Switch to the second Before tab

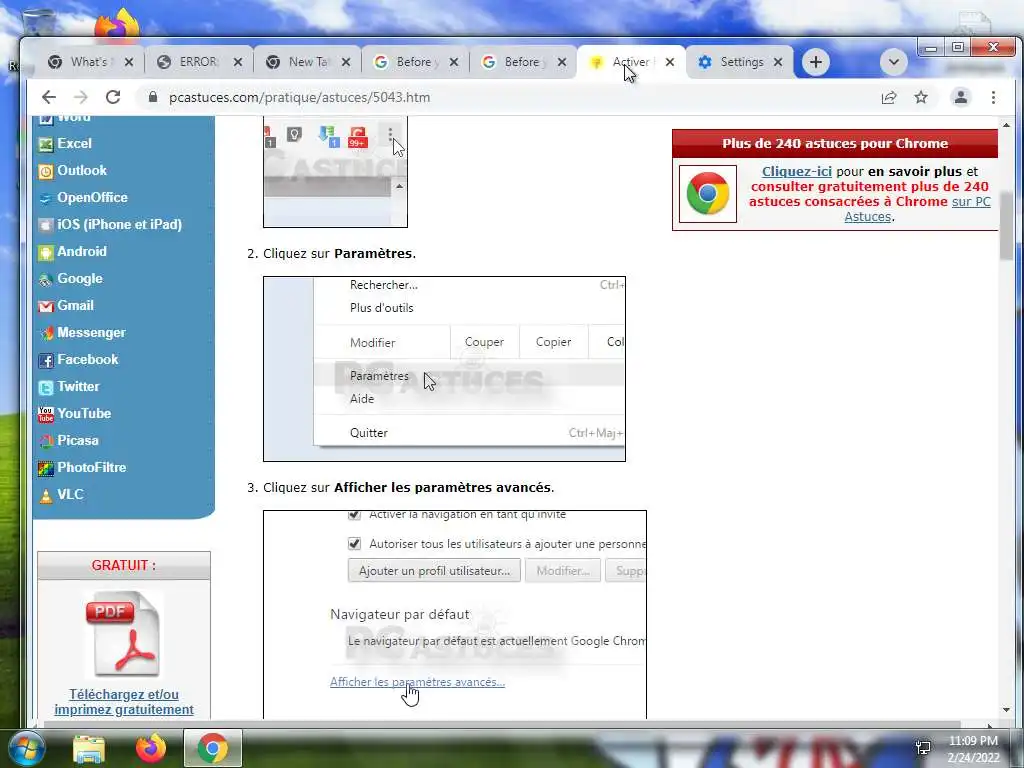(x=522, y=62)
